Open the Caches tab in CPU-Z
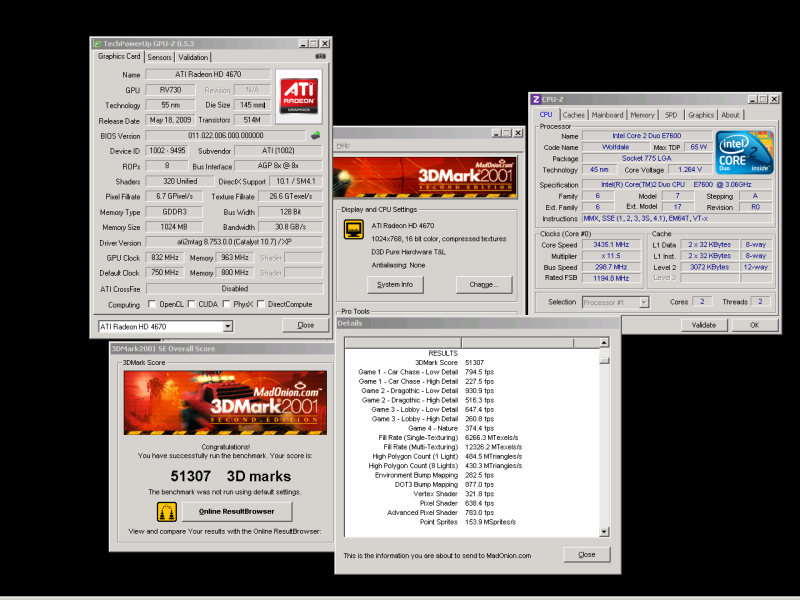Screen dimensions: 800x600 [573, 115]
